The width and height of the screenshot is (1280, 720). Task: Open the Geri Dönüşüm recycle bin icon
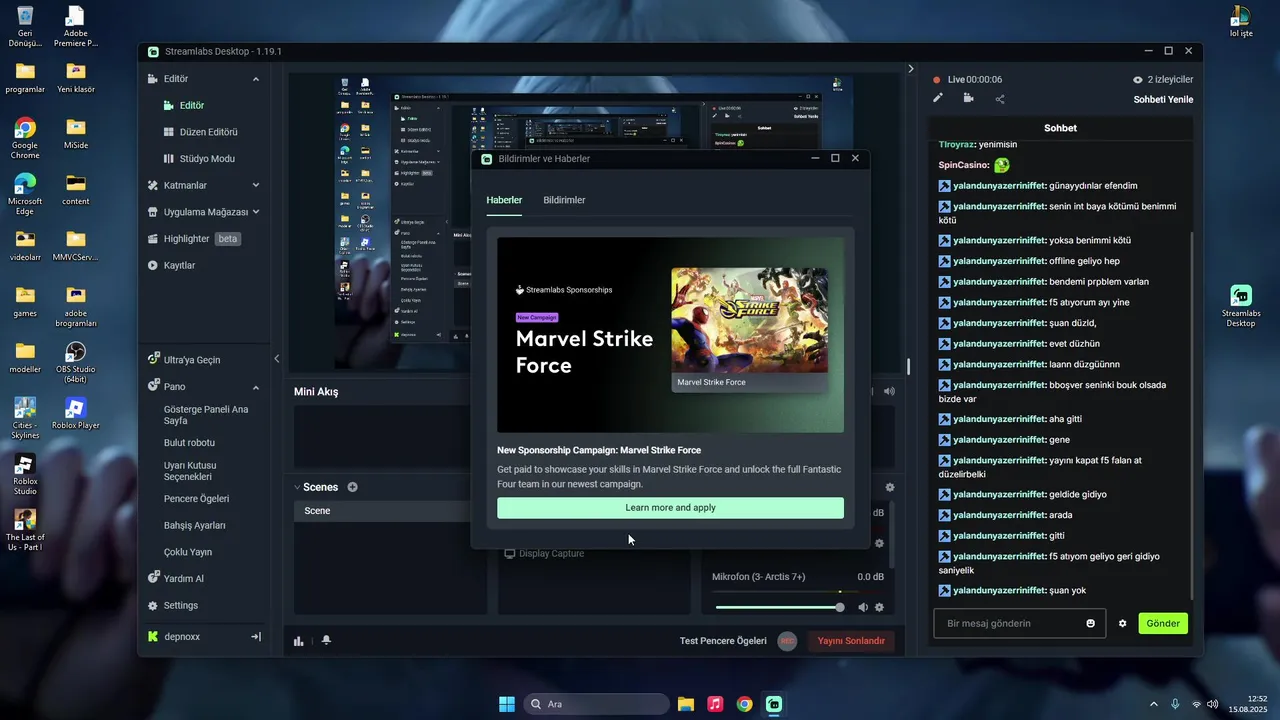[x=25, y=27]
